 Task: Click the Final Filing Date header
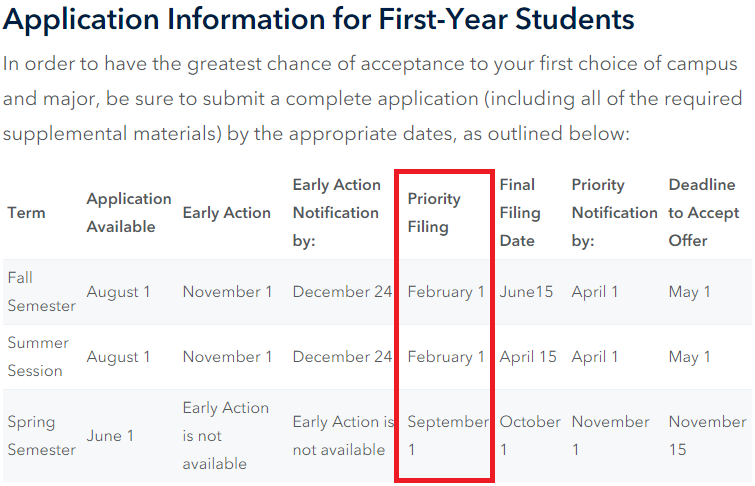520,213
